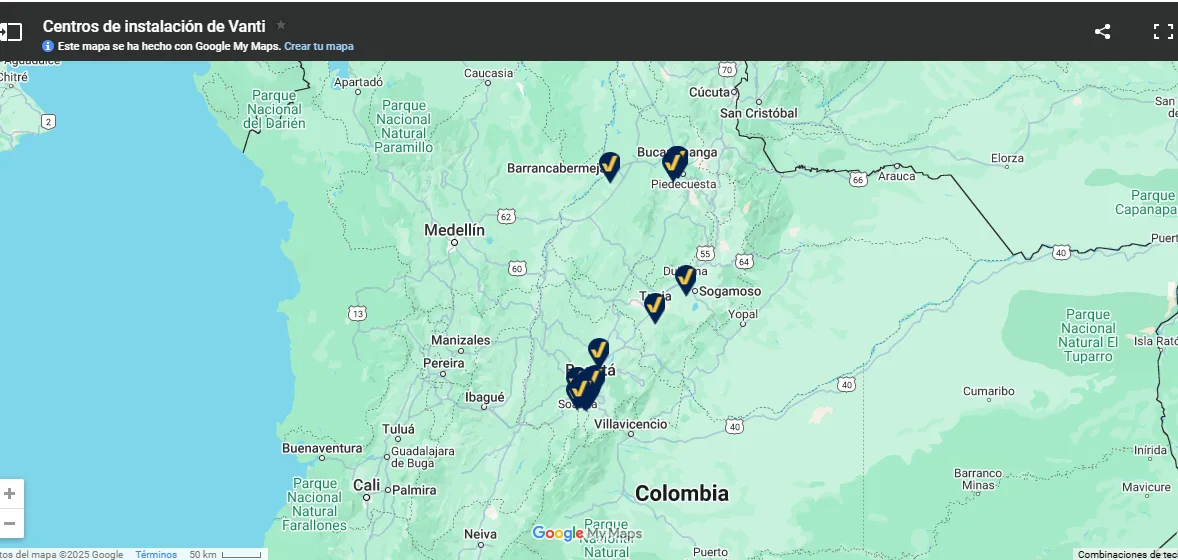Open the Términos link
Viewport: 1178px width, 560px height.
pos(156,555)
